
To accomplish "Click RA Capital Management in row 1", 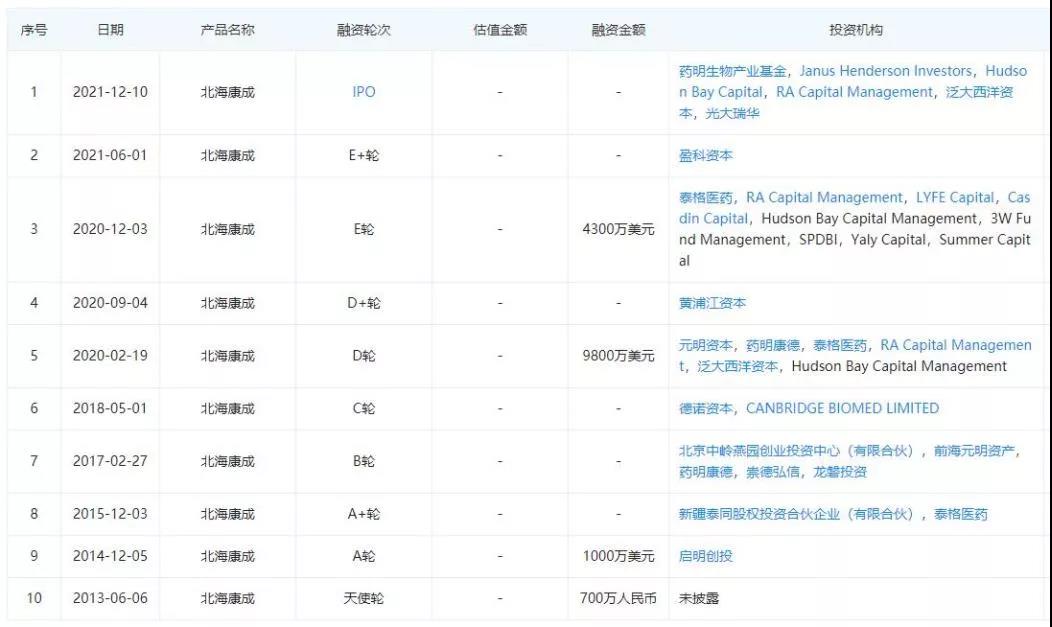I will coord(857,92).
